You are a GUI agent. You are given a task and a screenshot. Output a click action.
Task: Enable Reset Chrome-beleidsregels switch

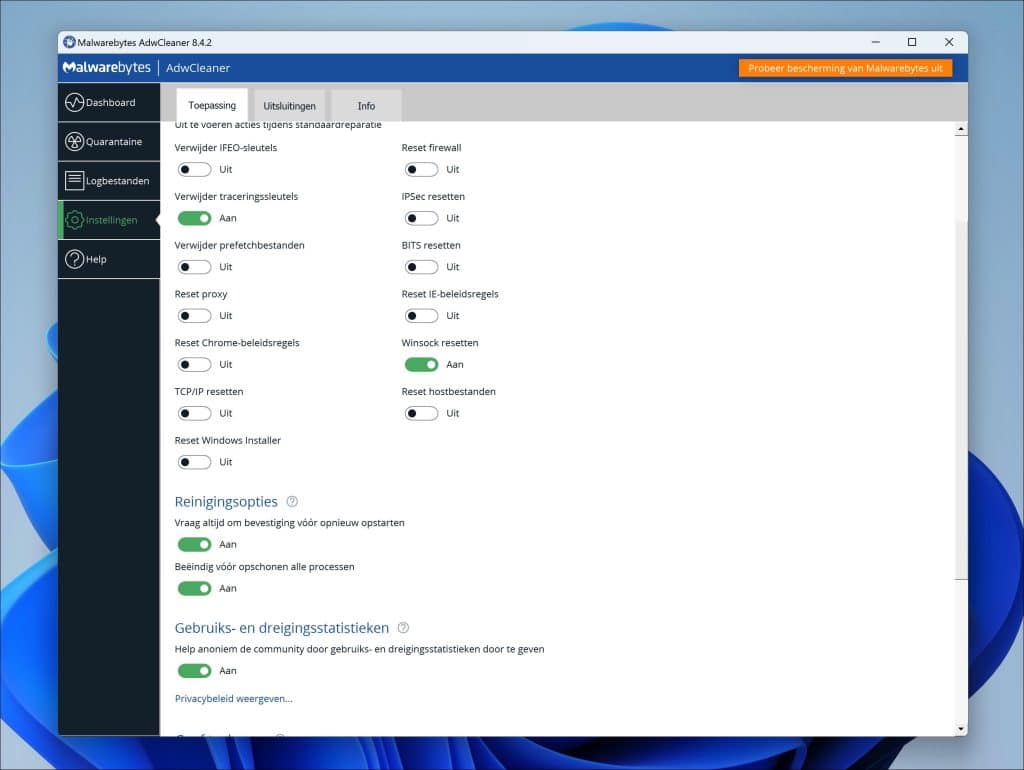194,364
